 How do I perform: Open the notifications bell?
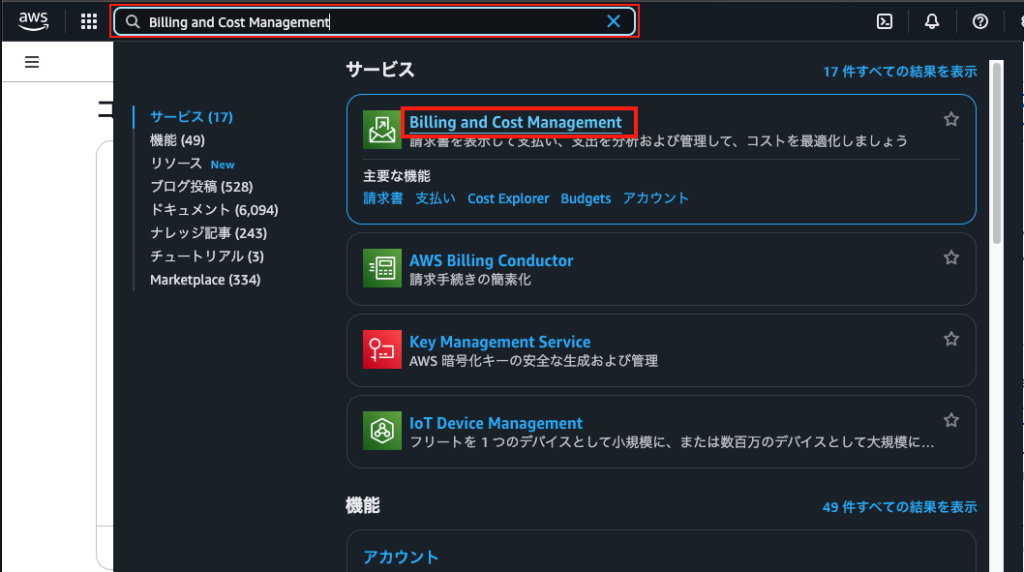point(932,22)
